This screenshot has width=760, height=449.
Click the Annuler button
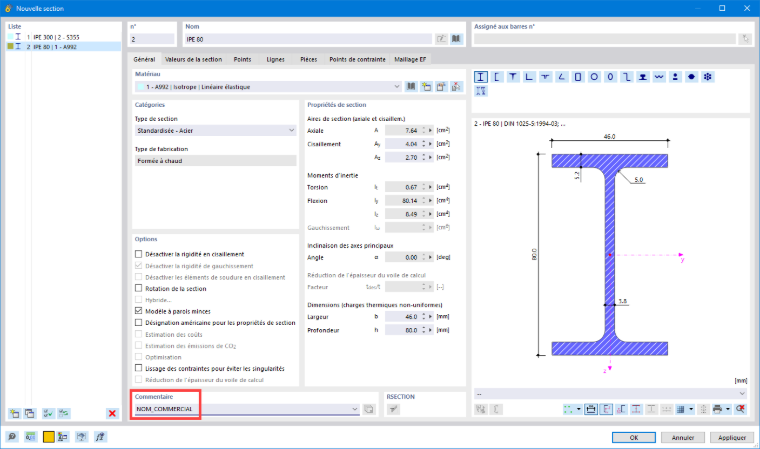682,437
